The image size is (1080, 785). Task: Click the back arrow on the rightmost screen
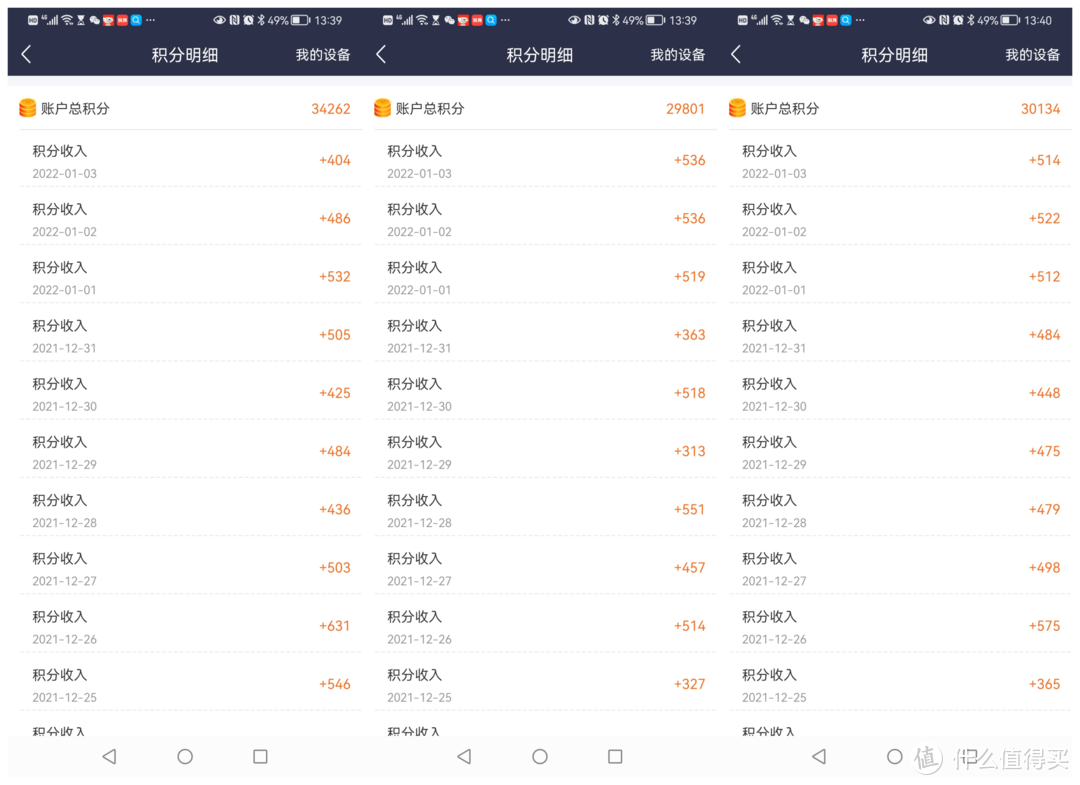point(736,55)
